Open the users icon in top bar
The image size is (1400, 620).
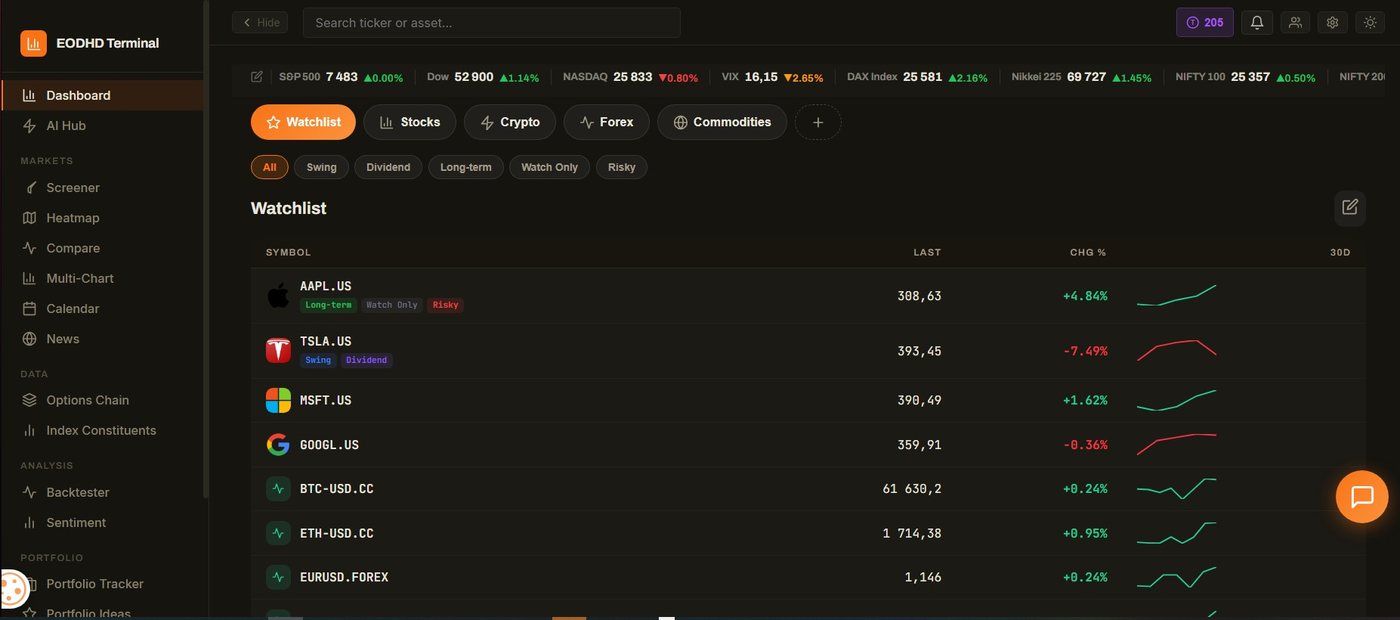[x=1295, y=22]
